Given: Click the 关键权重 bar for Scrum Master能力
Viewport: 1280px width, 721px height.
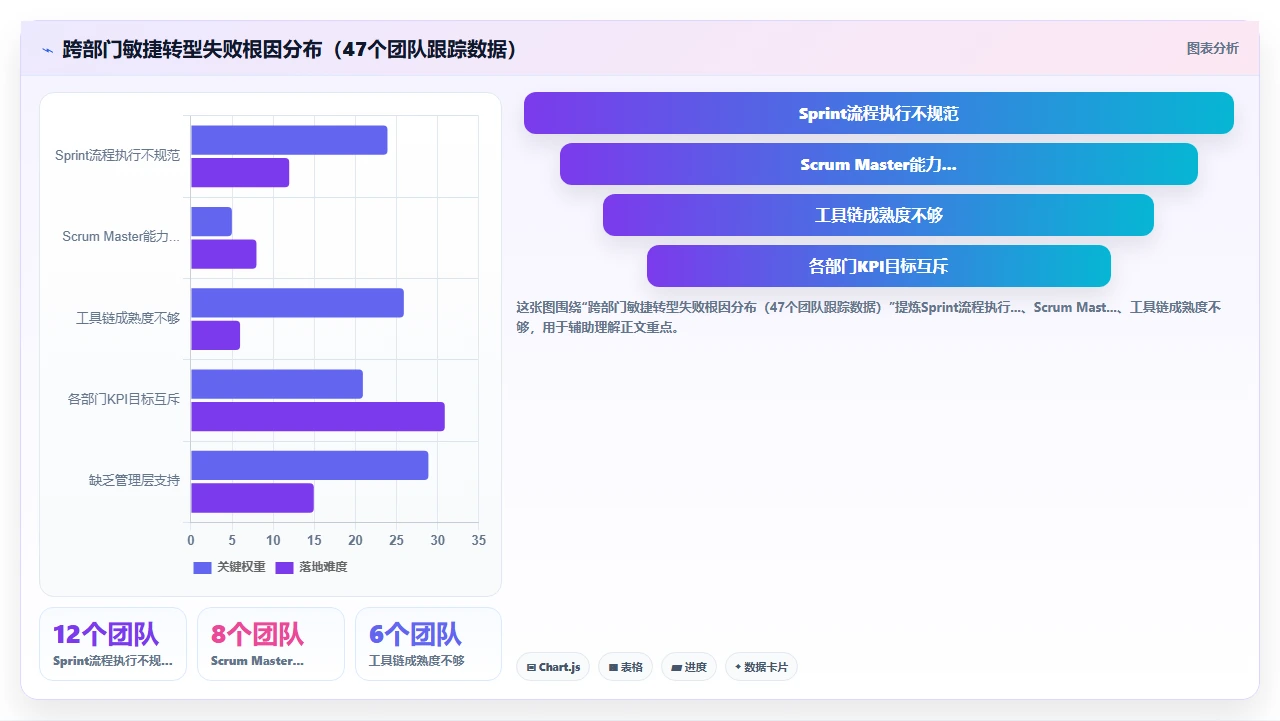Looking at the screenshot, I should click(211, 222).
